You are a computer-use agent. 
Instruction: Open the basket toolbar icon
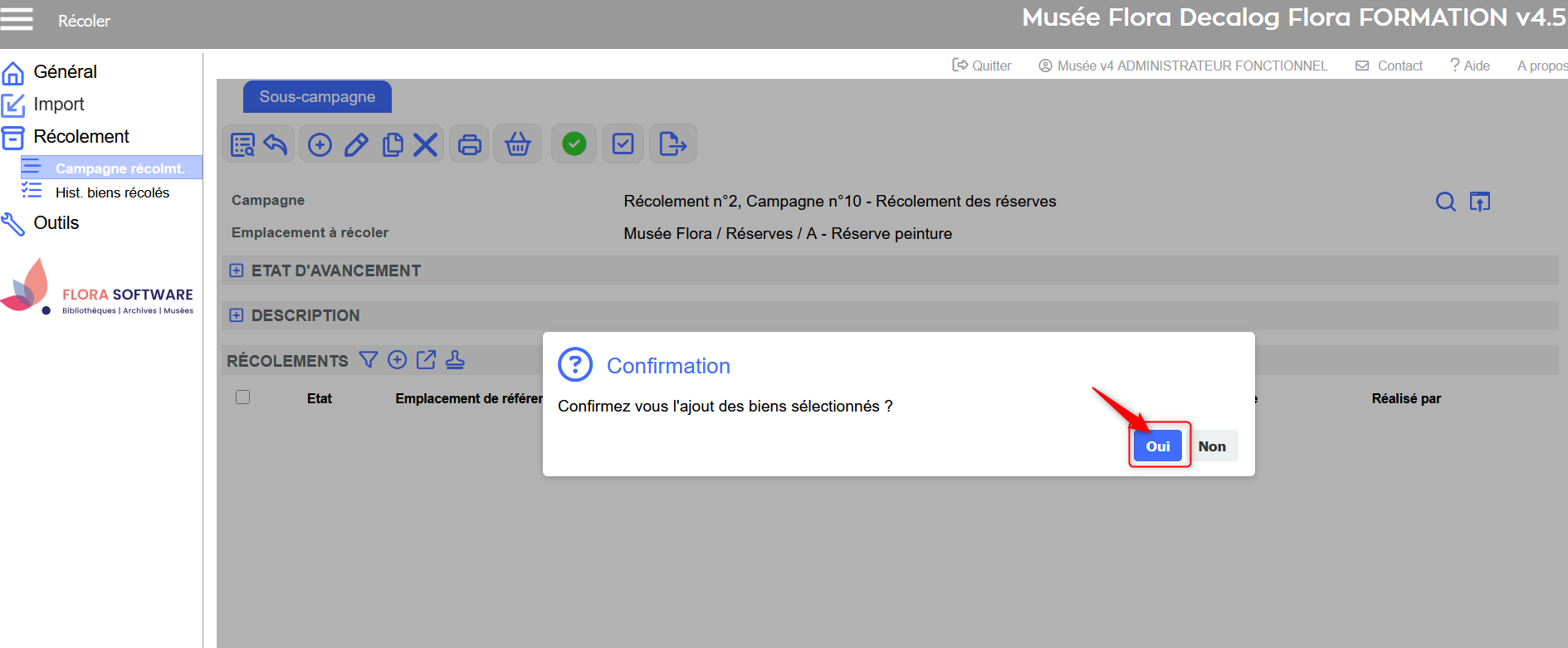(518, 145)
